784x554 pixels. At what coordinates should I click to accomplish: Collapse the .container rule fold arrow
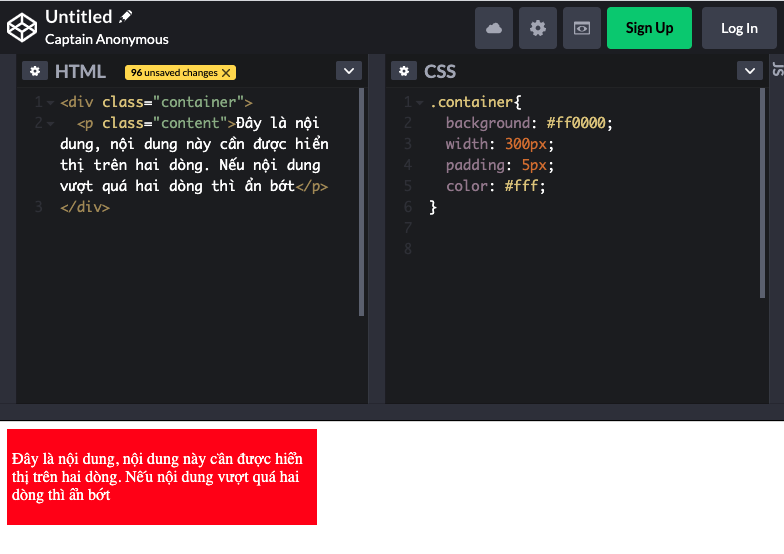[419, 103]
